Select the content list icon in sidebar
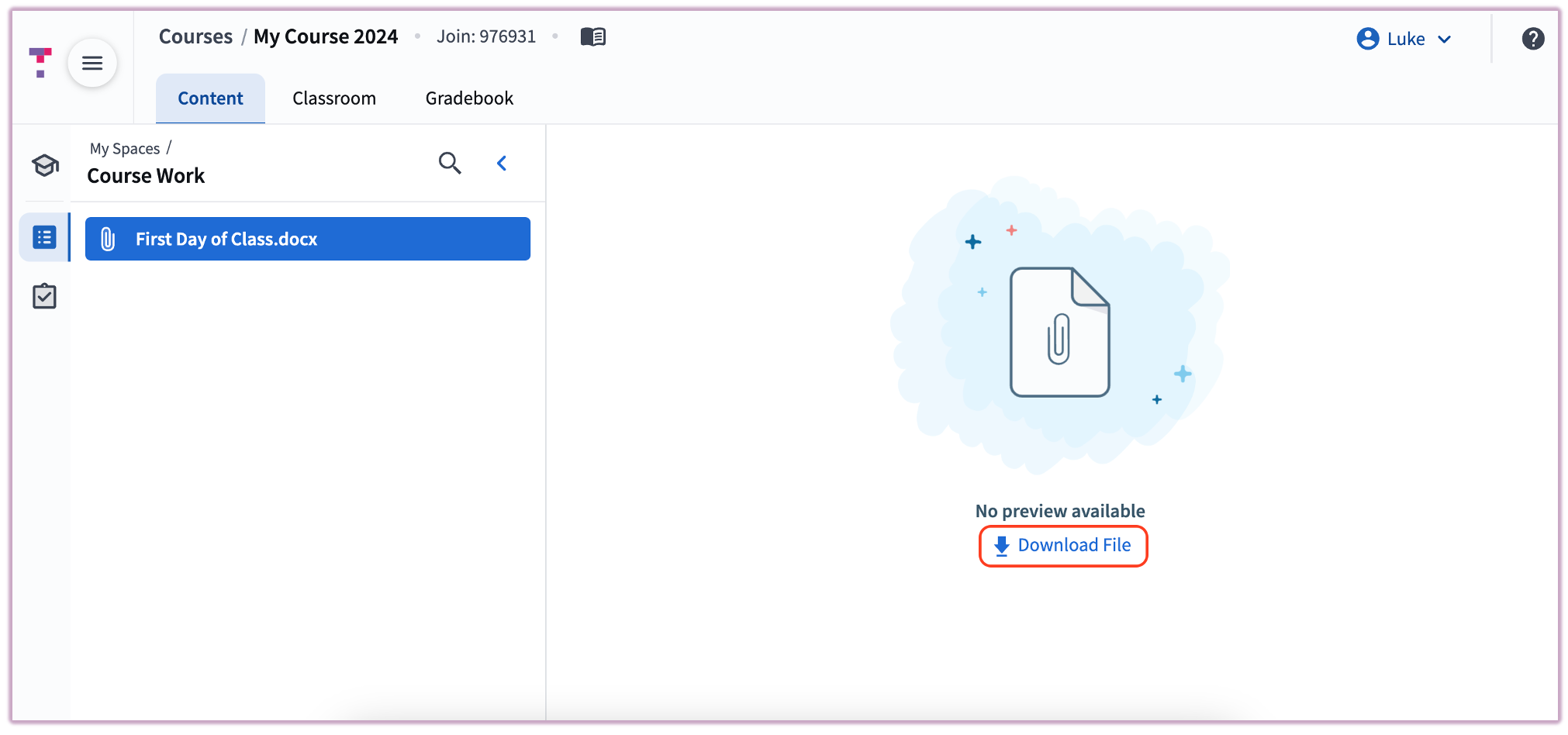The width and height of the screenshot is (1568, 735). [x=44, y=237]
